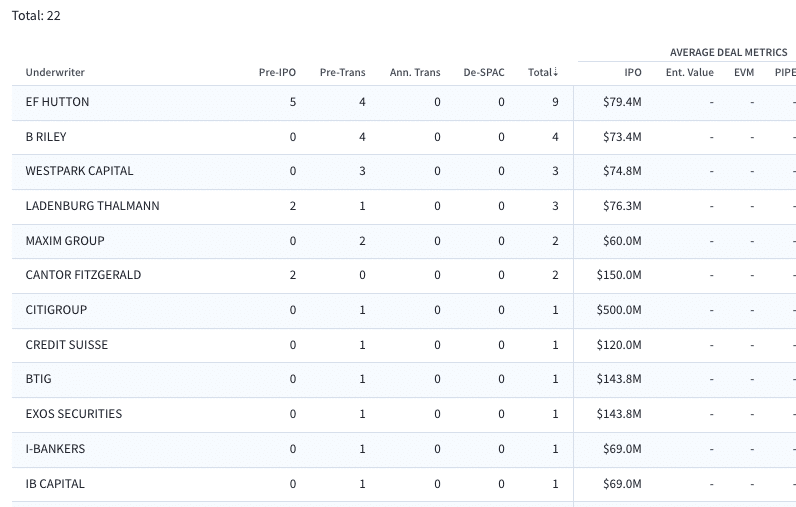Sort by Ann. Trans column header

415,72
